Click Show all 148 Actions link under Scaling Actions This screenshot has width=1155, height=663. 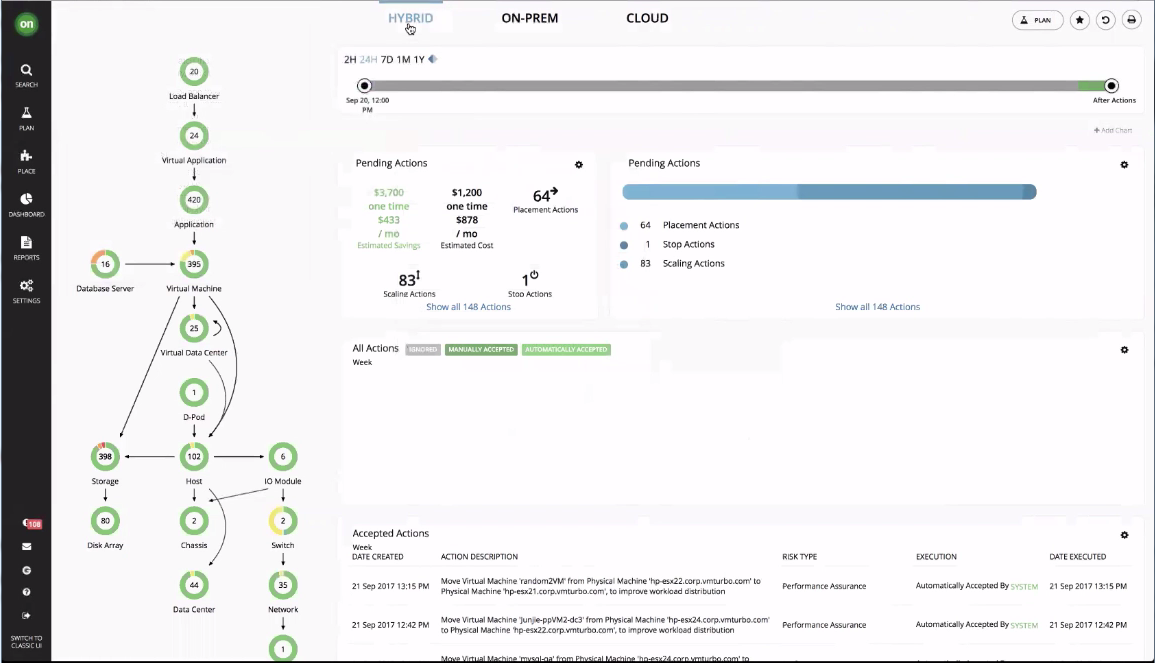pyautogui.click(x=468, y=307)
